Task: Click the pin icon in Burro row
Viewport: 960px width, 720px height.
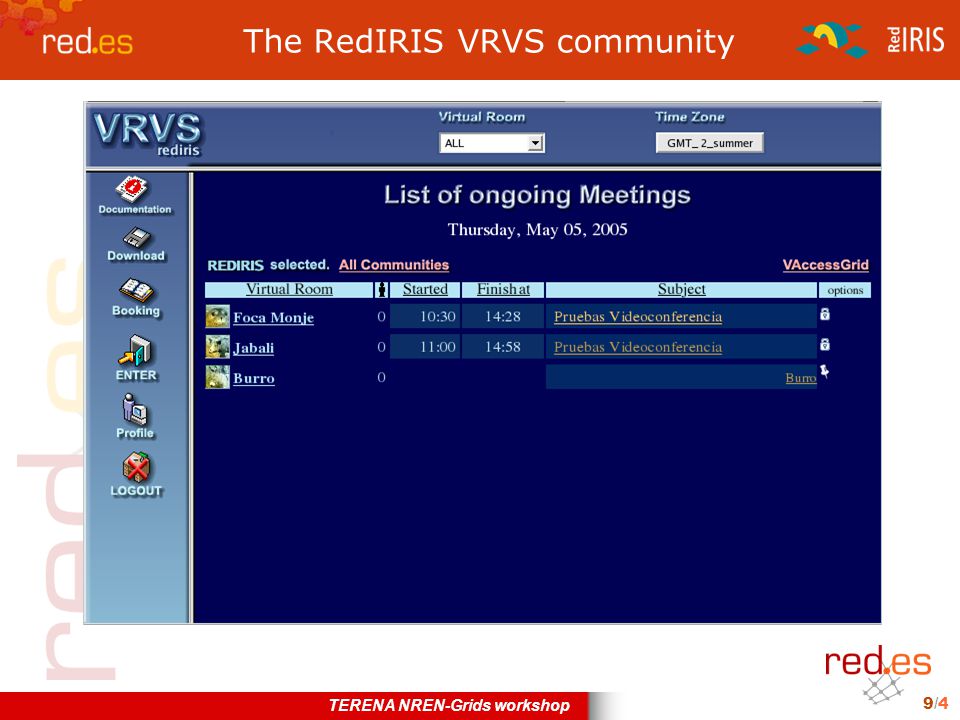Action: click(x=825, y=372)
